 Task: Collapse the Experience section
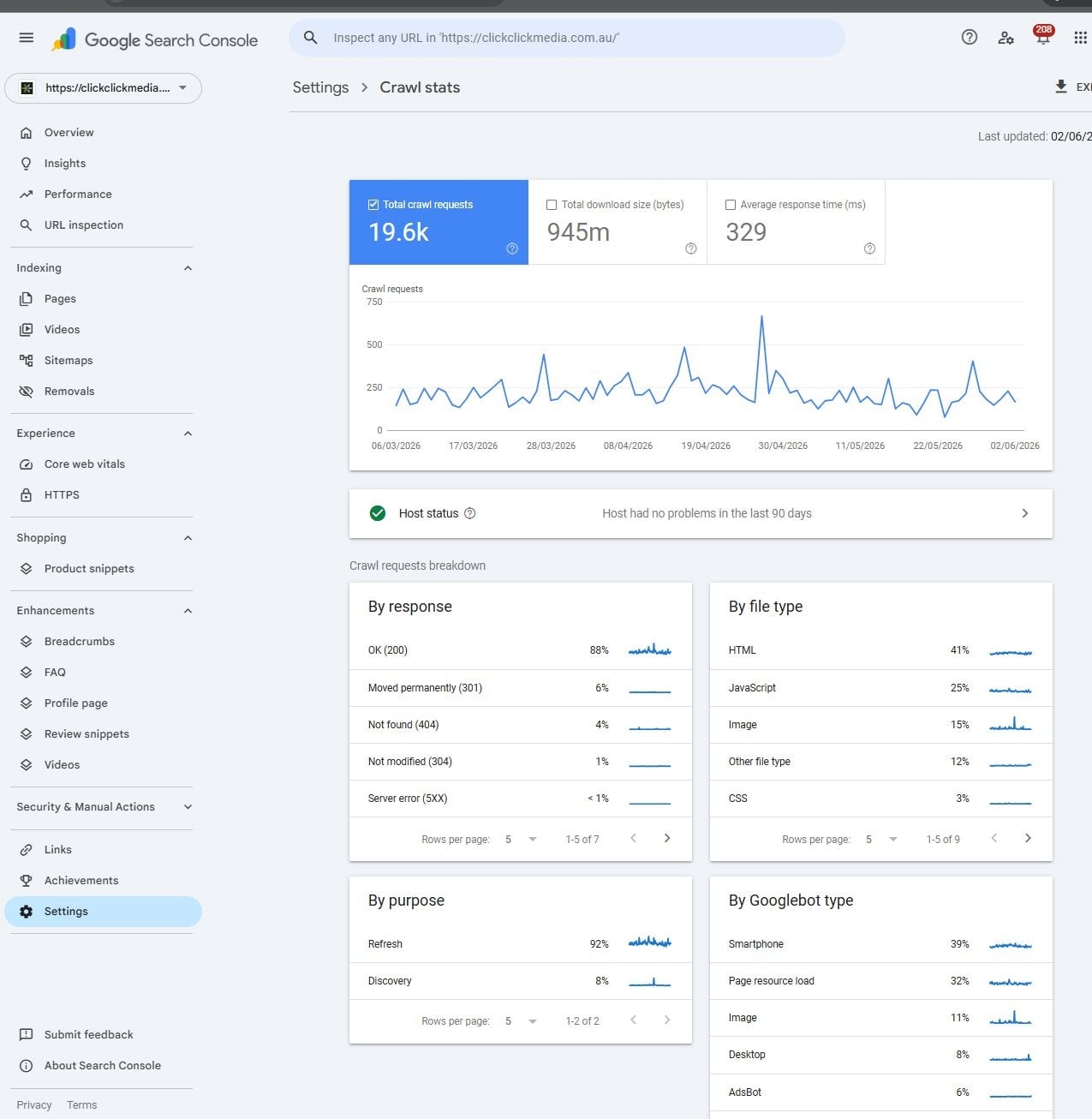[188, 434]
